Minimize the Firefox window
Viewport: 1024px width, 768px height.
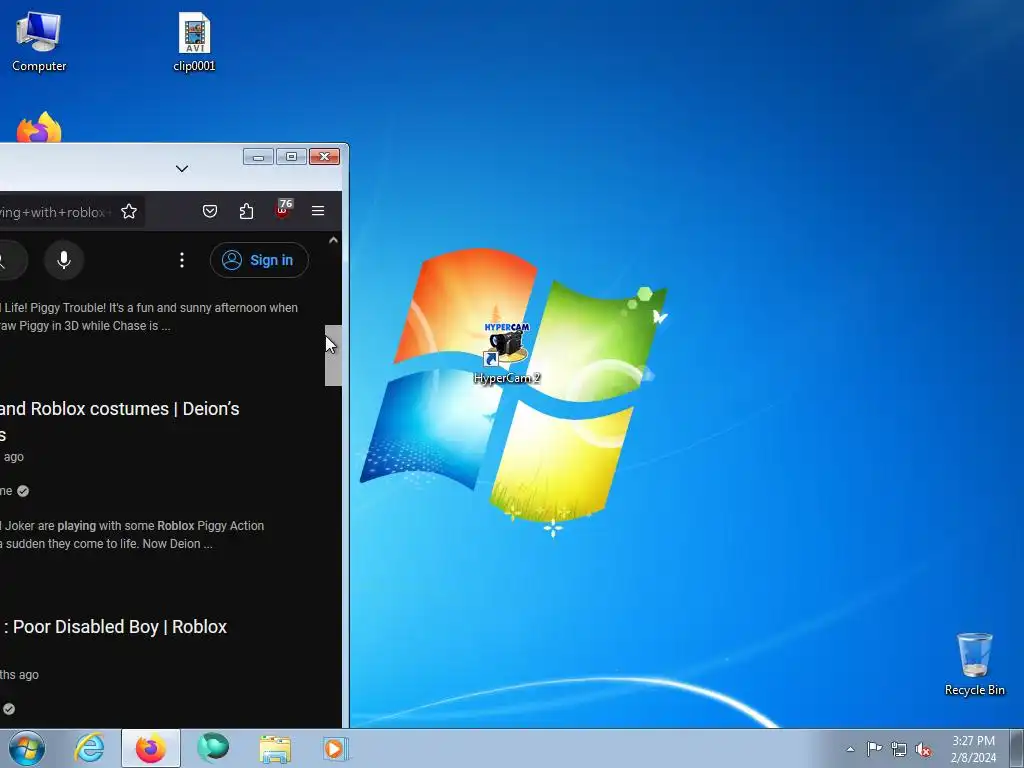click(259, 157)
